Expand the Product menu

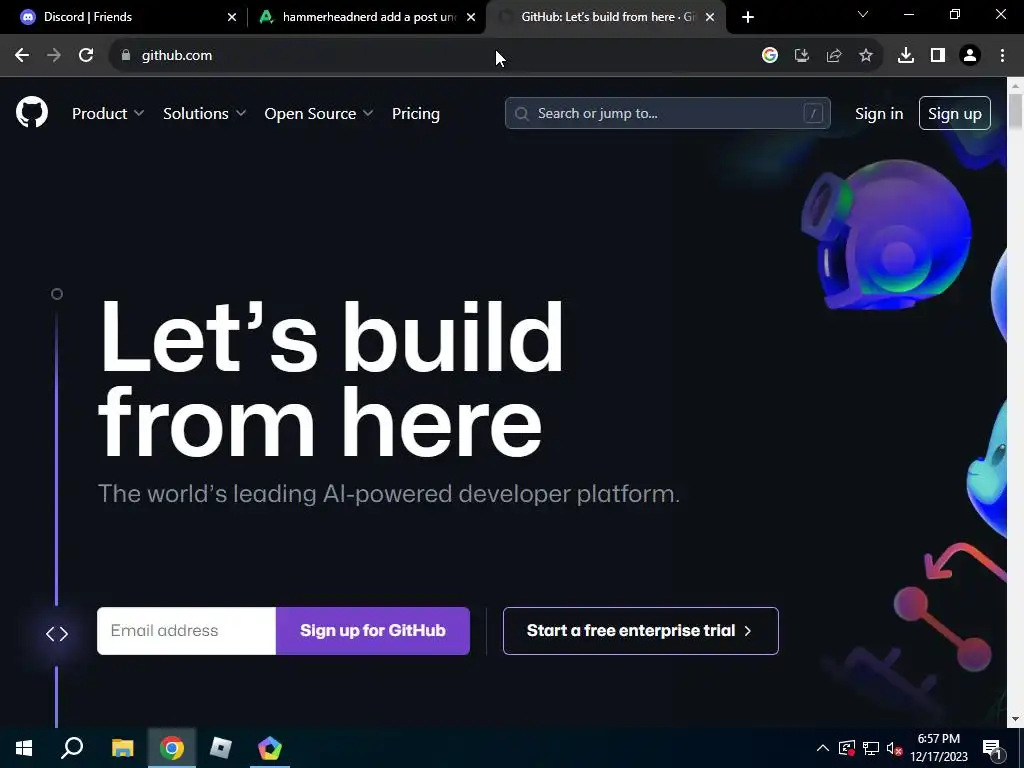(x=108, y=114)
